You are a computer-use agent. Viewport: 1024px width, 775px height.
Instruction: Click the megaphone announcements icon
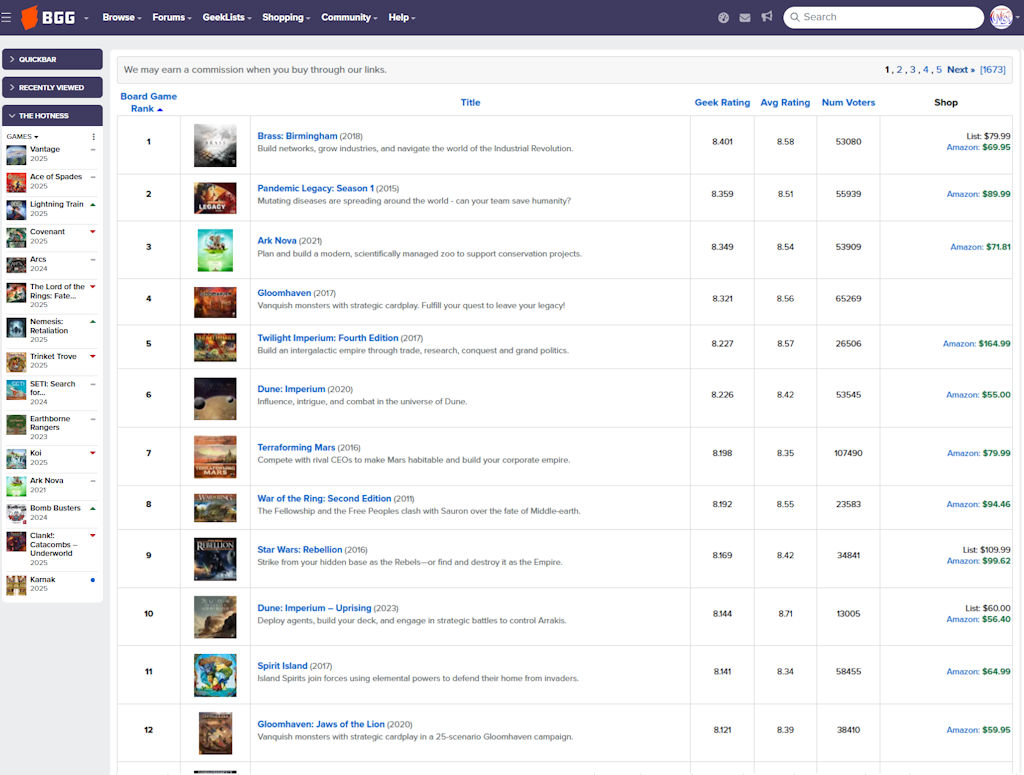pyautogui.click(x=767, y=17)
